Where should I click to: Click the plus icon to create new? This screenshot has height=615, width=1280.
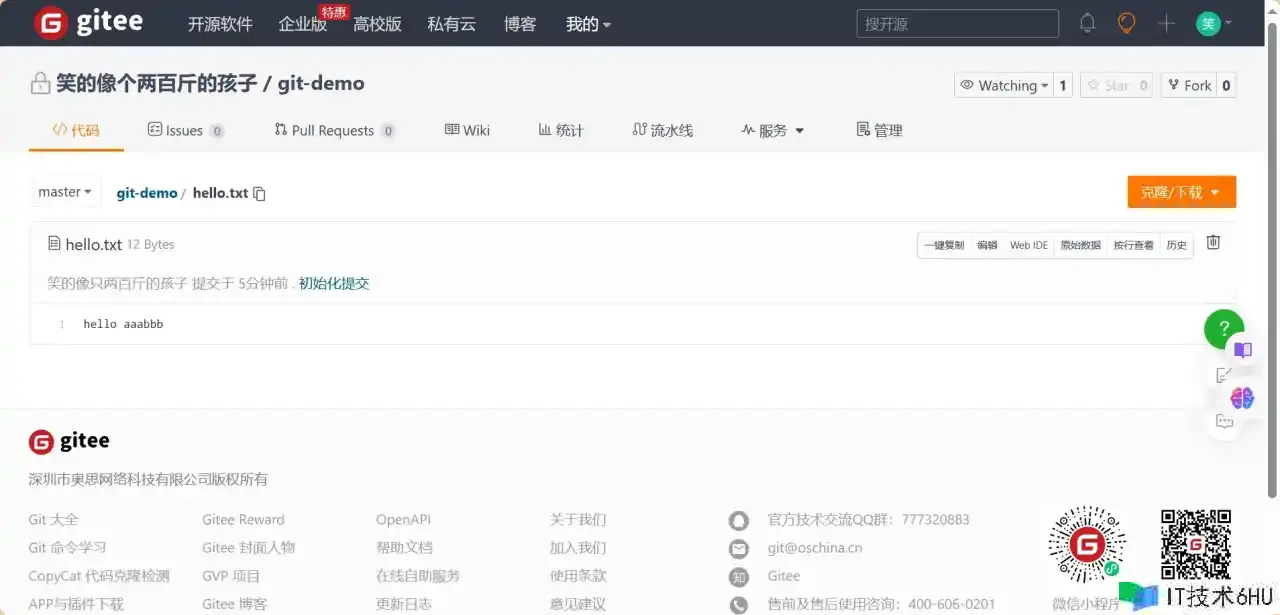(x=1166, y=23)
